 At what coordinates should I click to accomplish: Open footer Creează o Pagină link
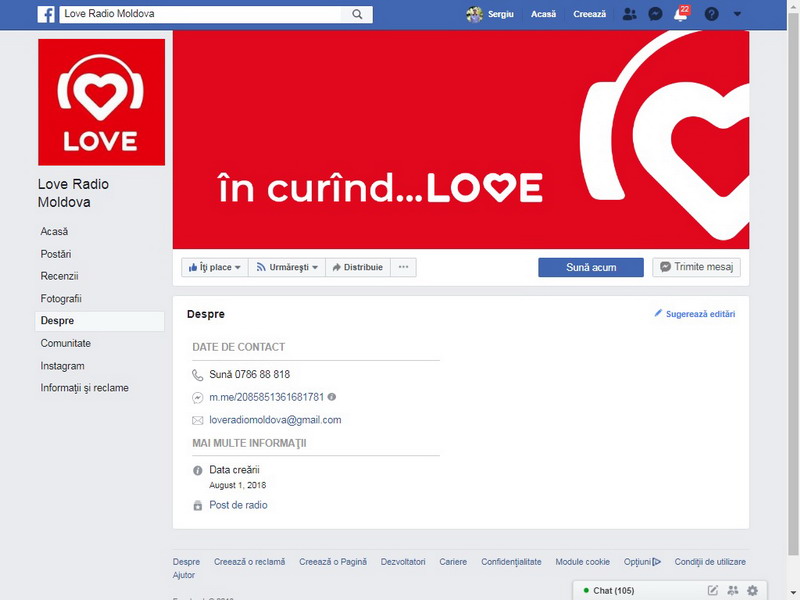(x=333, y=562)
